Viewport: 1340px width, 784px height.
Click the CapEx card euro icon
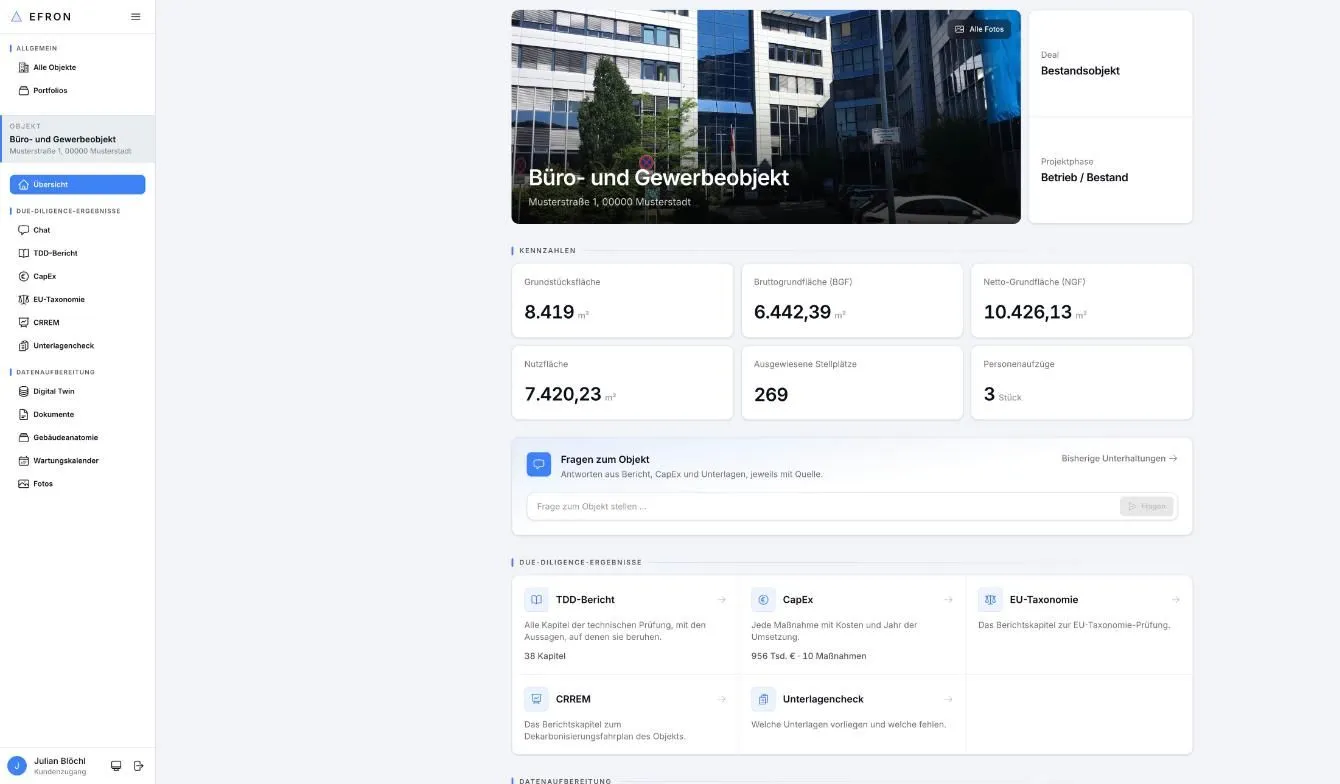coord(763,600)
